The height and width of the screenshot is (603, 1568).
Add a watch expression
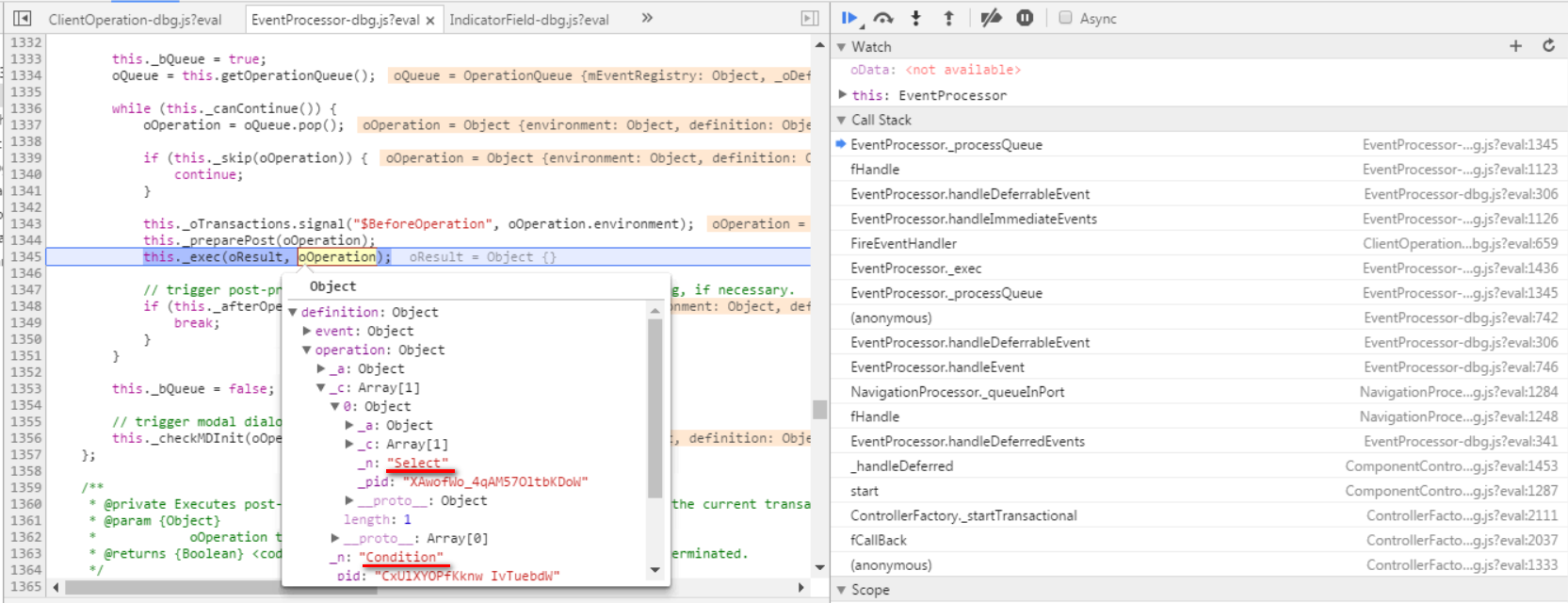click(x=1515, y=46)
